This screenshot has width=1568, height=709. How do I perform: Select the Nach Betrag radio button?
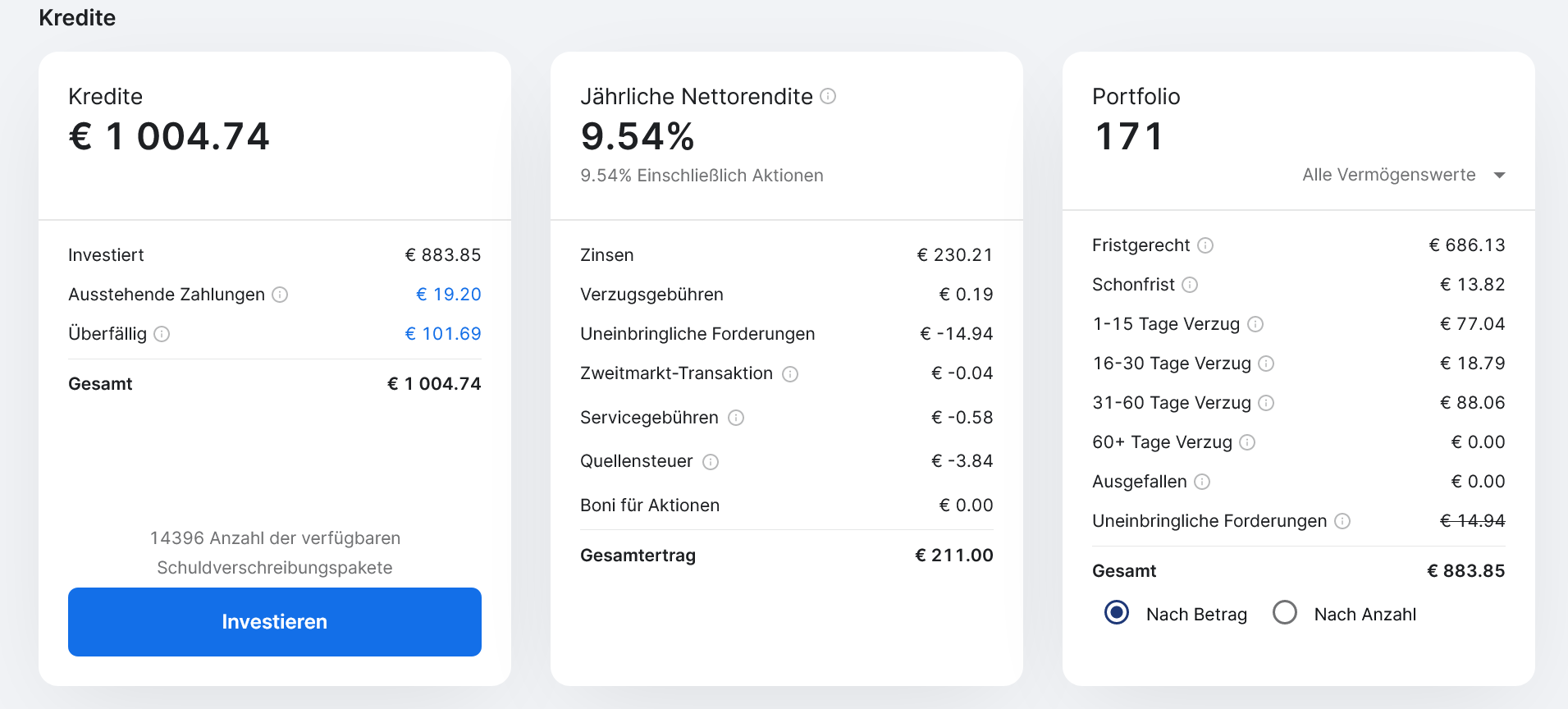click(x=1117, y=612)
